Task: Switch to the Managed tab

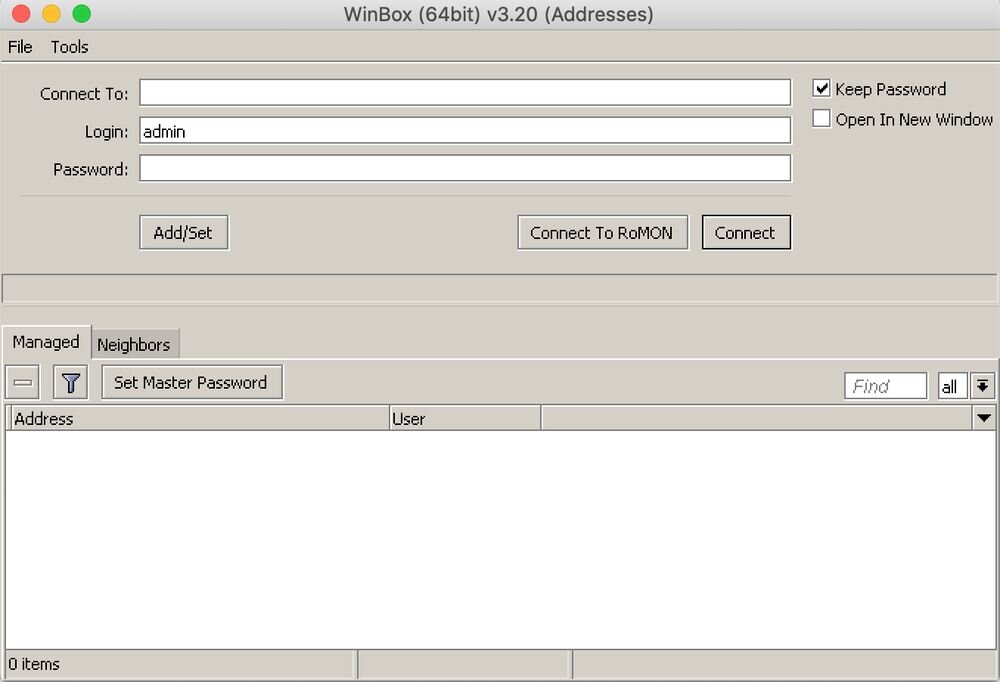Action: tap(47, 342)
